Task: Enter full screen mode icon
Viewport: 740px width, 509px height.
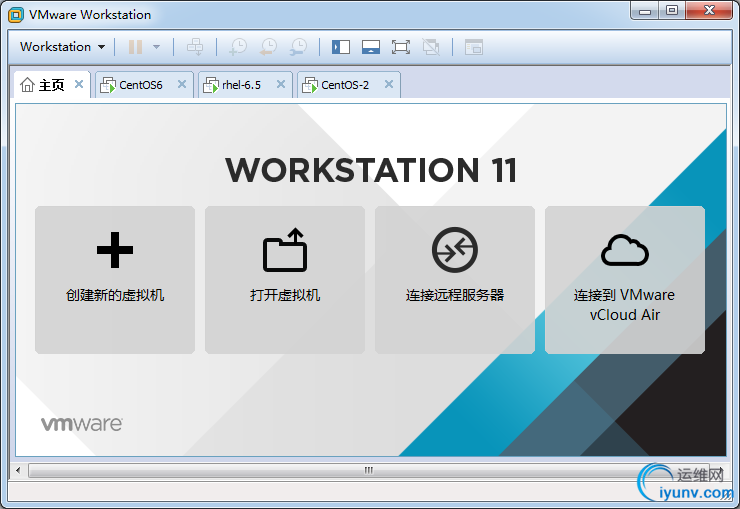Action: 401,47
